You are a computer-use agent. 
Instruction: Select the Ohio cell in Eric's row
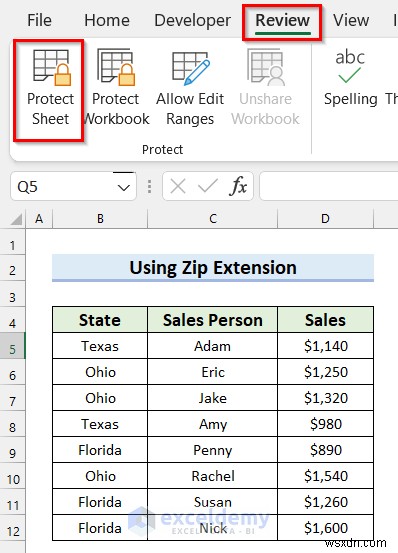[x=100, y=372]
